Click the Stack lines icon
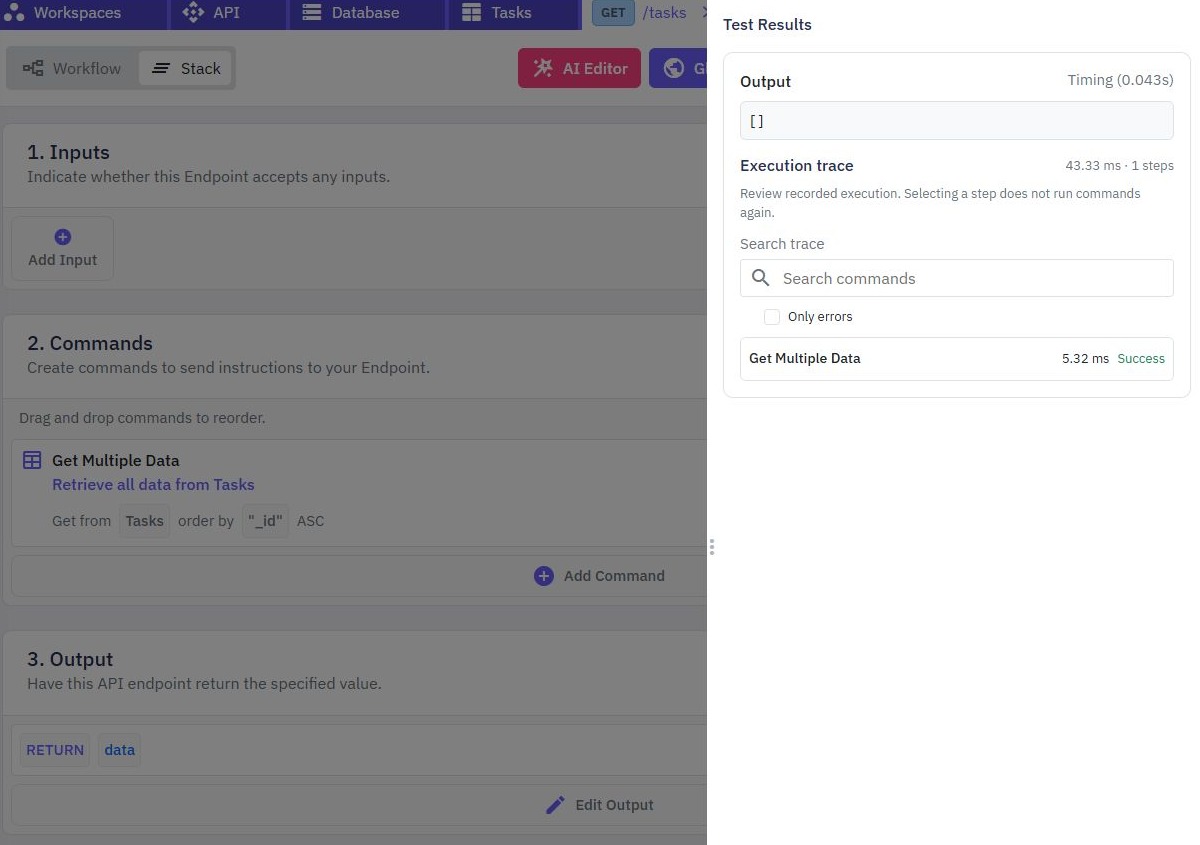 161,68
